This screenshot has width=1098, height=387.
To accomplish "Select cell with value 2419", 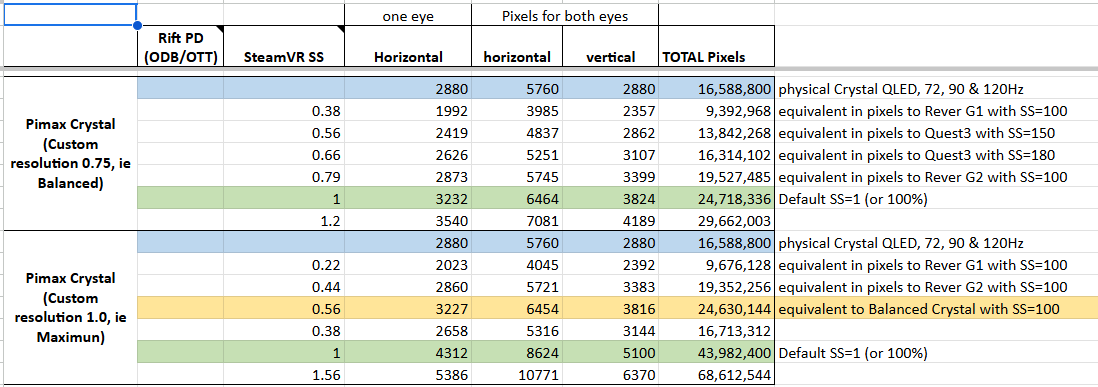I will click(x=408, y=133).
